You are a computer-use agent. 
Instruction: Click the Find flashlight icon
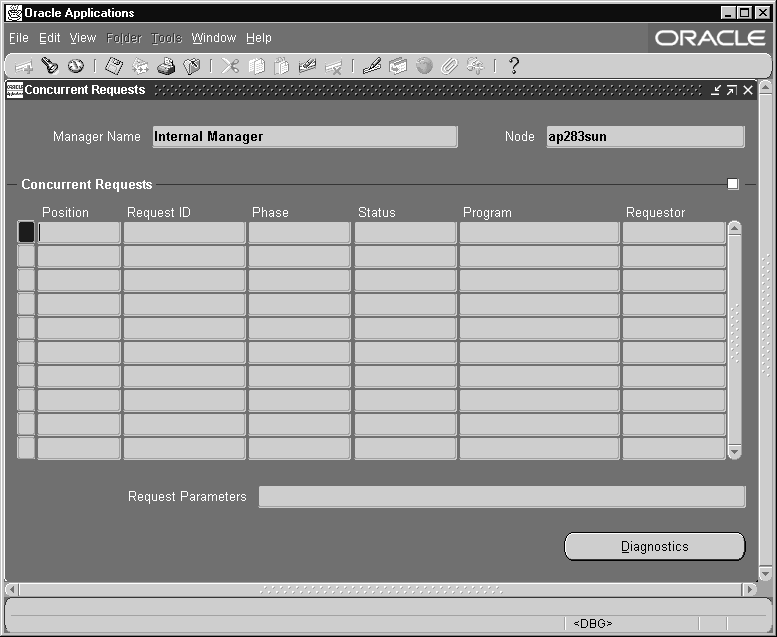(50, 65)
